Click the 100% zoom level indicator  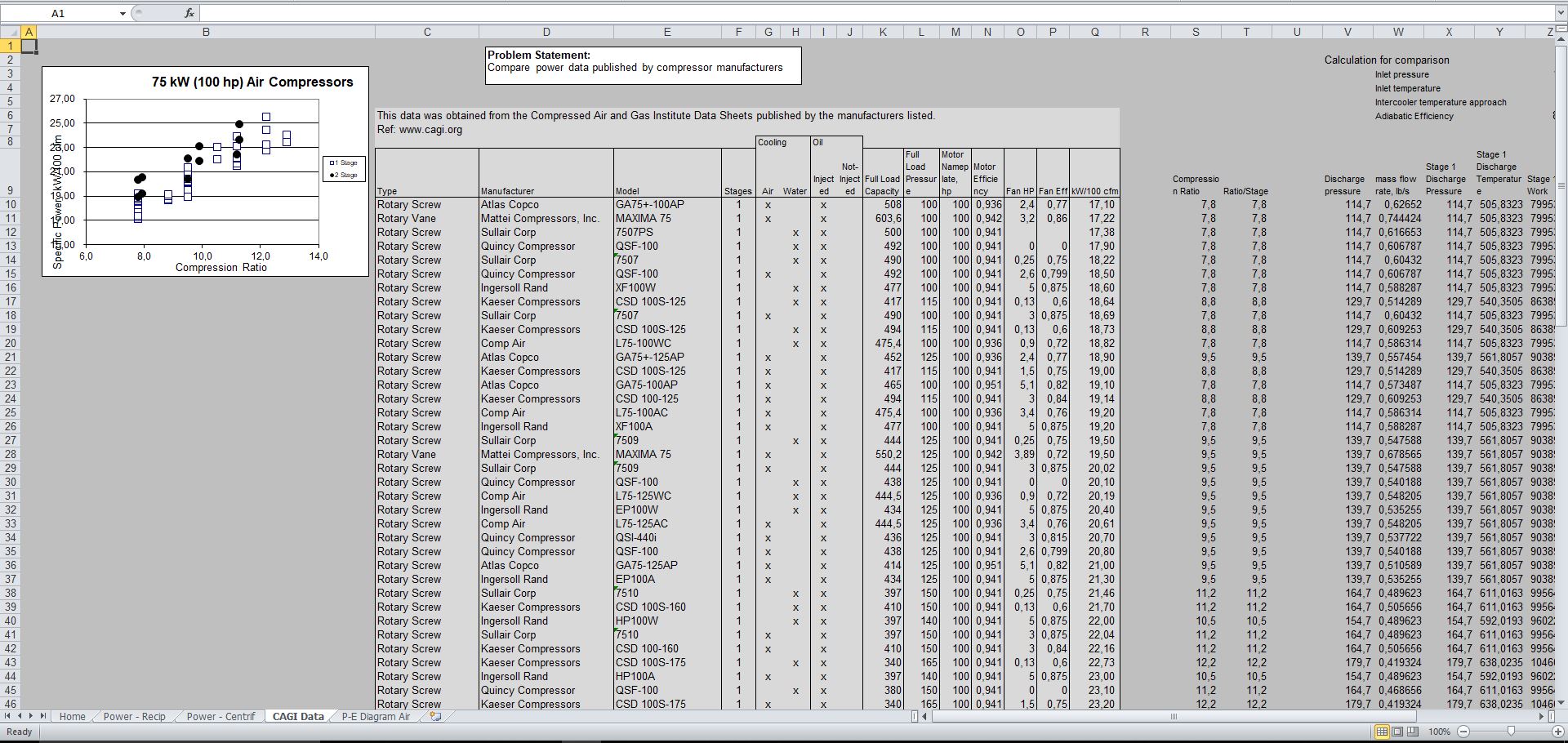pos(1440,732)
